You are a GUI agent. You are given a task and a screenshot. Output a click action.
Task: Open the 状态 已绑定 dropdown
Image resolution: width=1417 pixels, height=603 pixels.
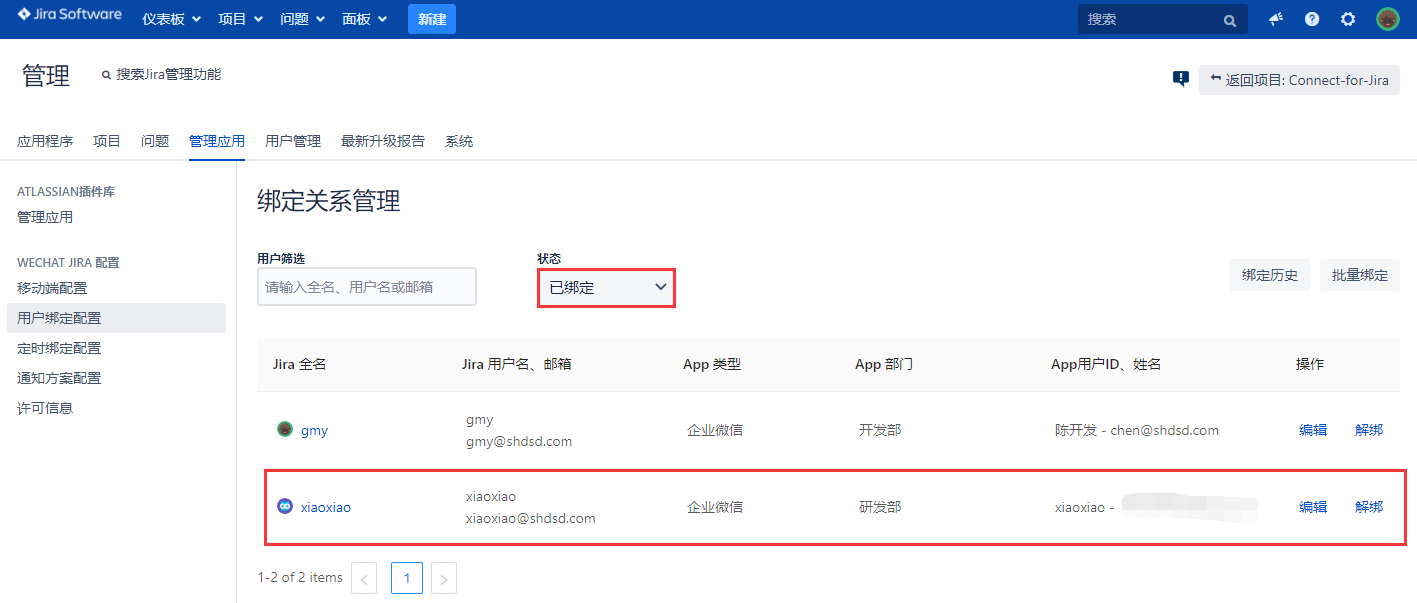click(x=606, y=288)
